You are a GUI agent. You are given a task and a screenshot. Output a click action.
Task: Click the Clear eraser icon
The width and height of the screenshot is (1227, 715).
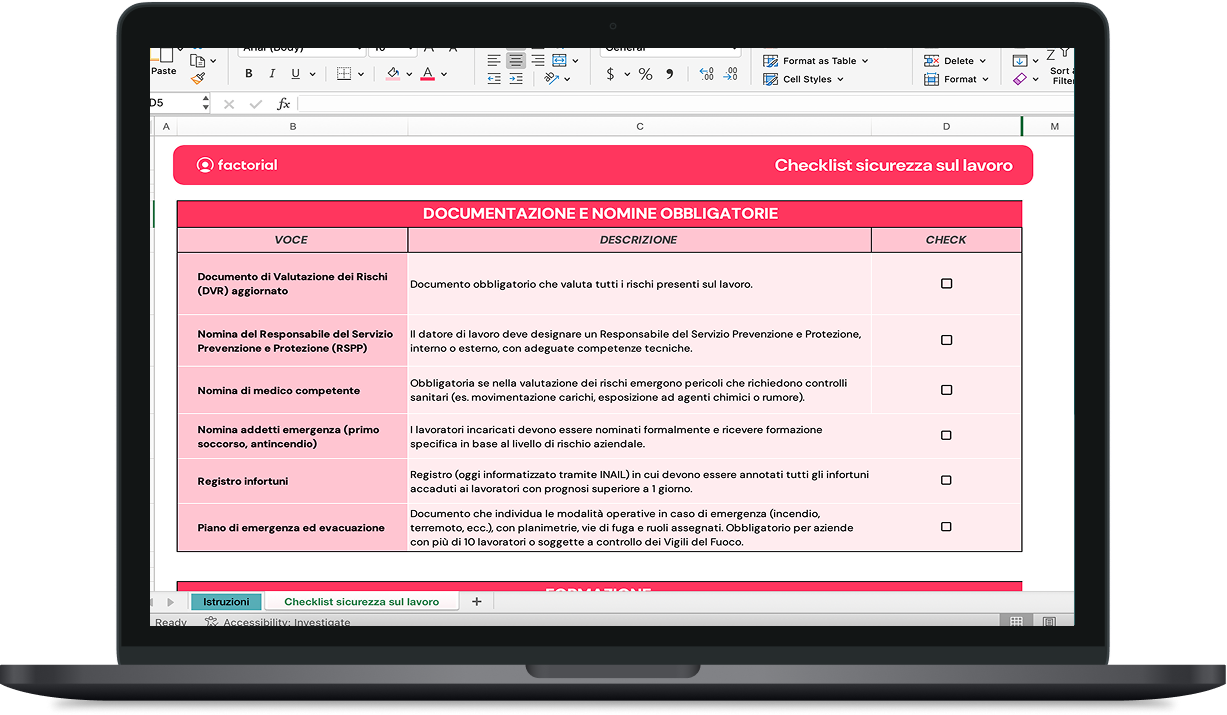click(x=1020, y=78)
